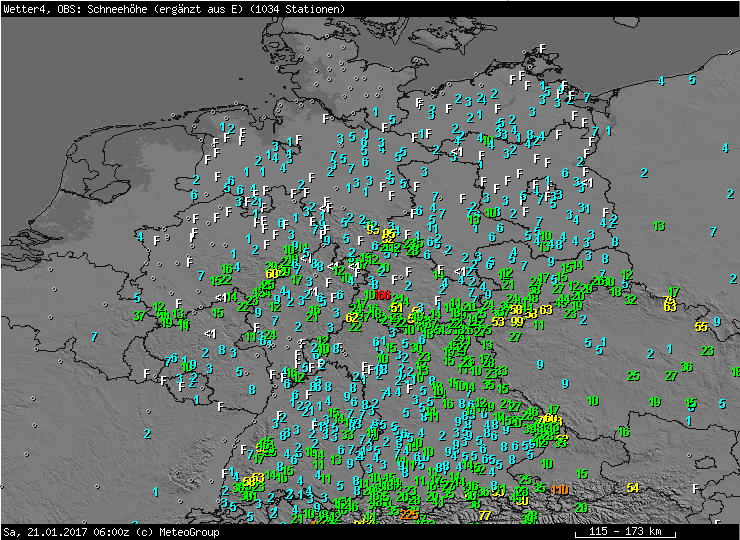This screenshot has width=740, height=540.
Task: Click the yellow 55 station reading
Action: tap(701, 326)
